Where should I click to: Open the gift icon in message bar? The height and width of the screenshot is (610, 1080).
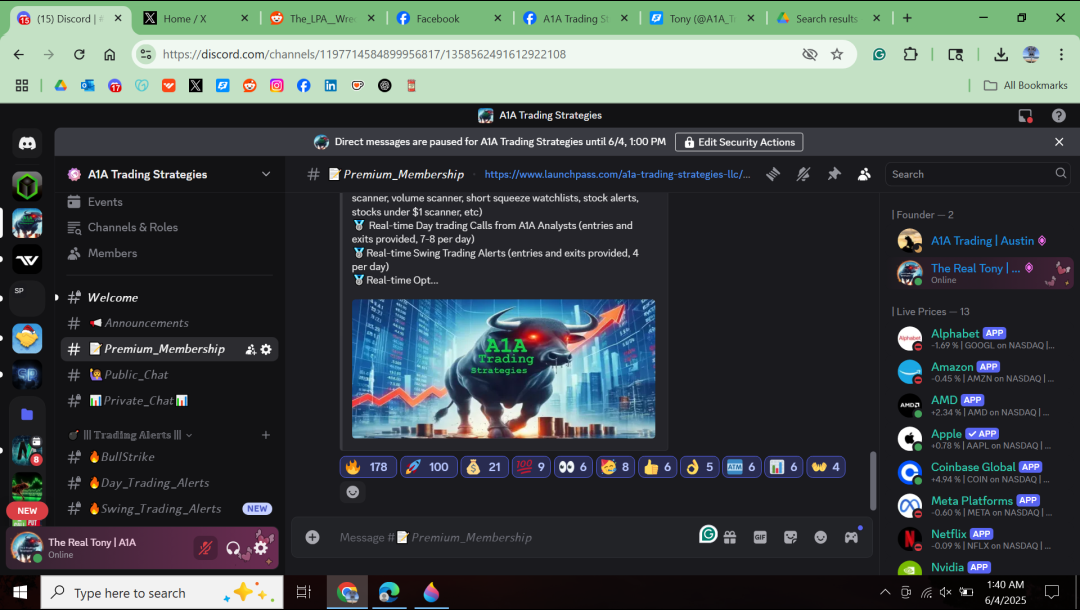tap(730, 537)
